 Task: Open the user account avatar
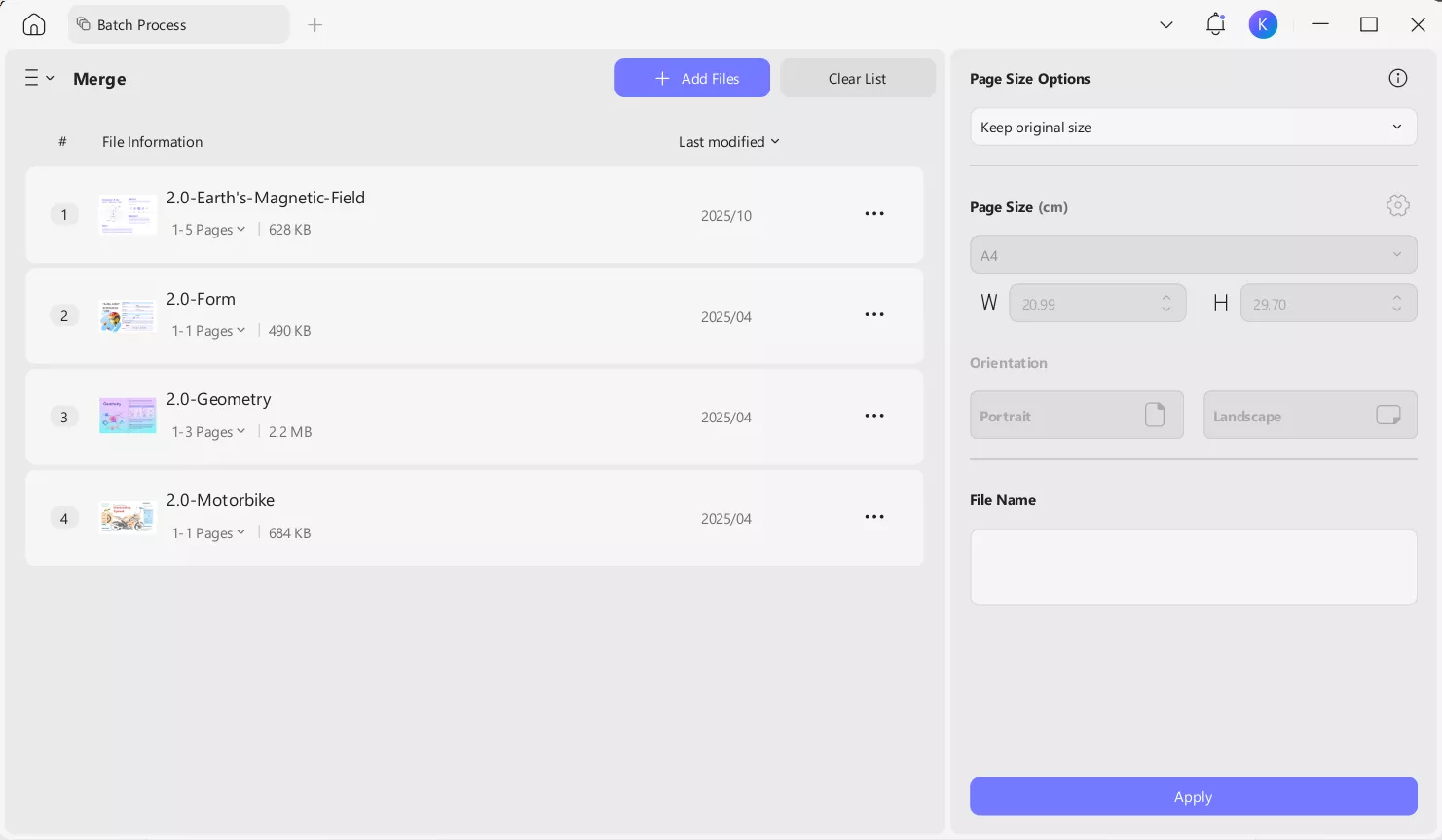click(x=1263, y=24)
